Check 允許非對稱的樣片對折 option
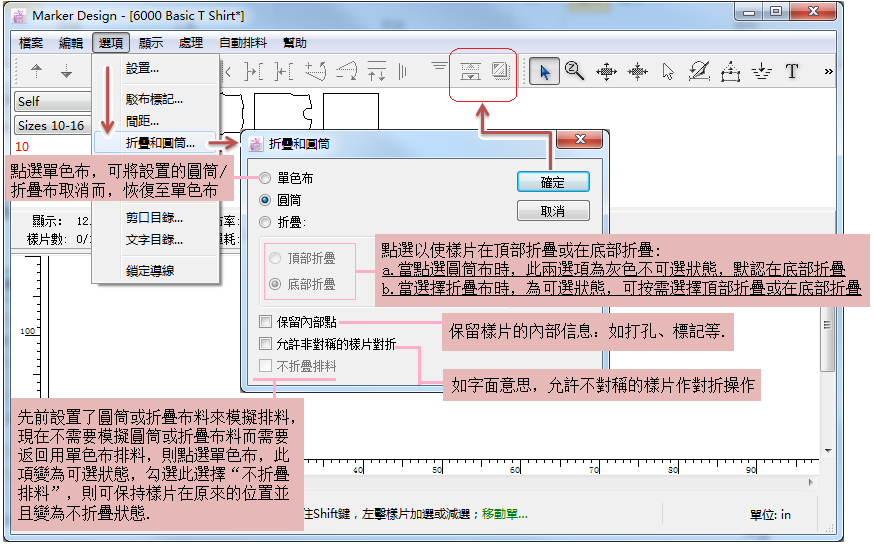The height and width of the screenshot is (544, 873). tap(265, 344)
